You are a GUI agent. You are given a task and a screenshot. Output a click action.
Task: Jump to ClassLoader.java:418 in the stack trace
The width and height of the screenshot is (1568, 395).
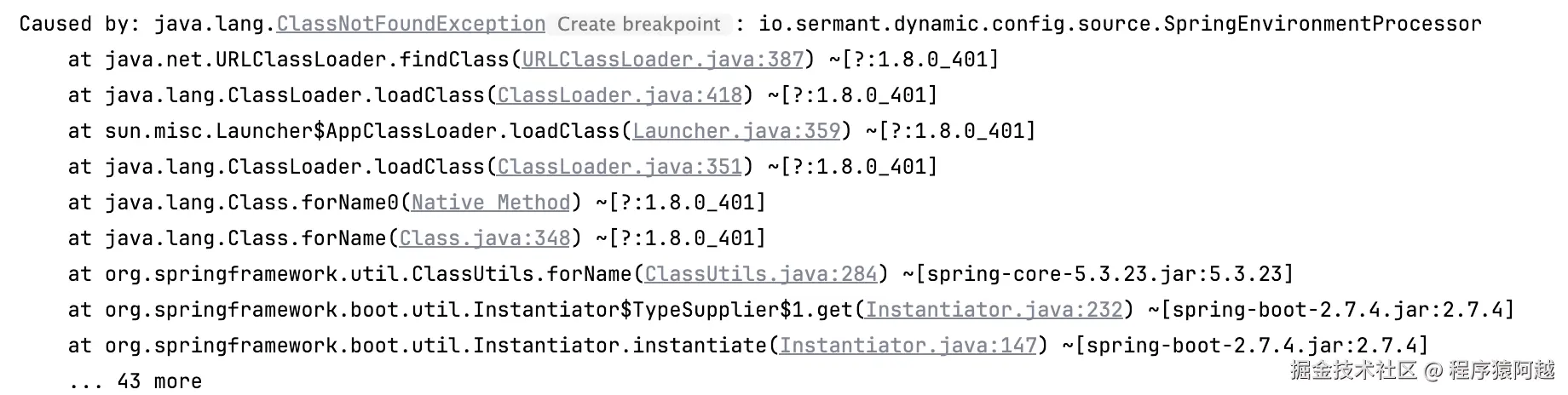(620, 95)
